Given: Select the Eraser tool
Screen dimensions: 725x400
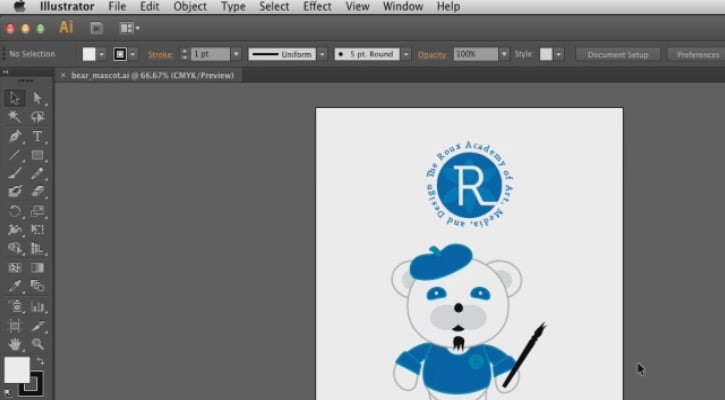Looking at the screenshot, I should point(37,191).
